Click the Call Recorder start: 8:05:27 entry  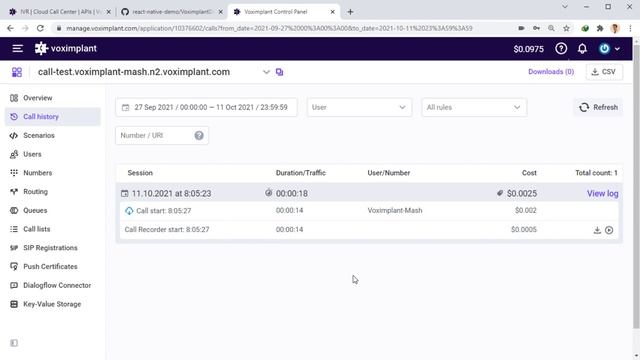click(x=167, y=229)
